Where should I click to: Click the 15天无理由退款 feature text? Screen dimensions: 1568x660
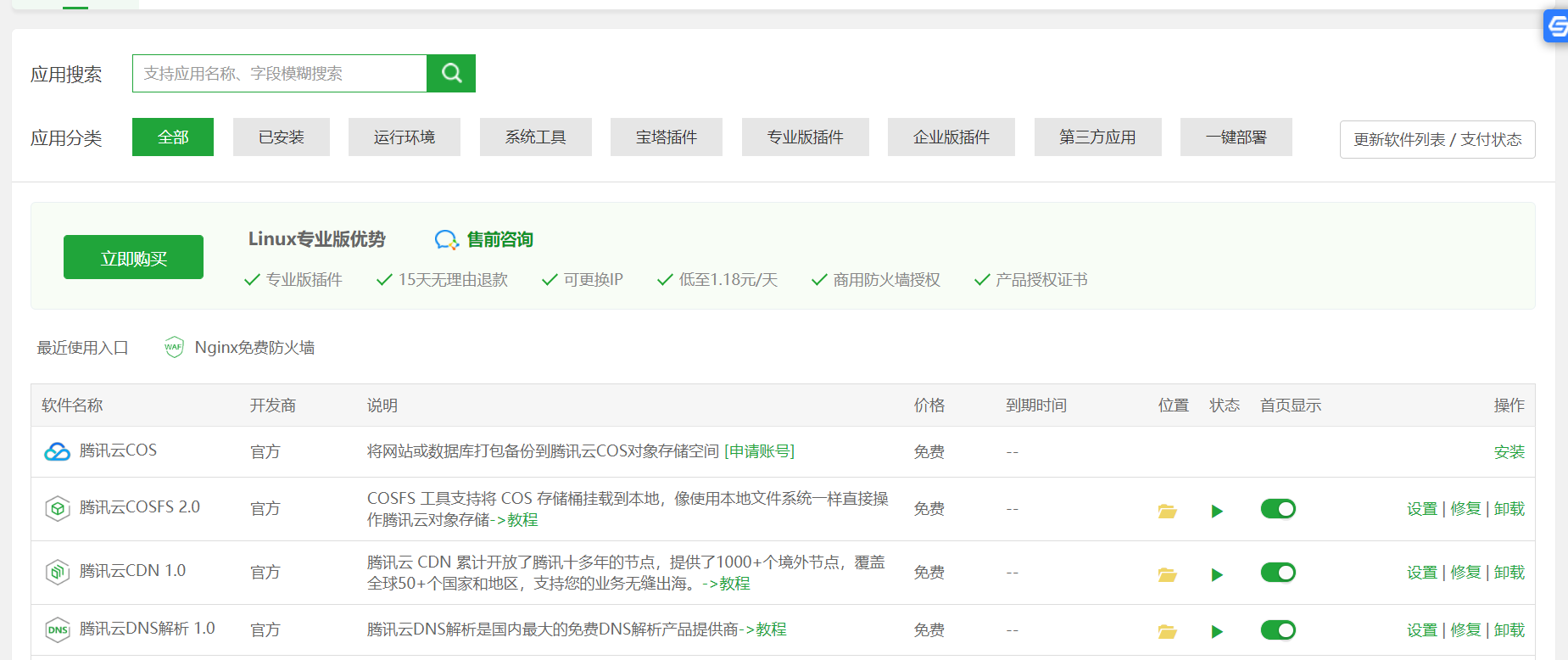click(453, 280)
